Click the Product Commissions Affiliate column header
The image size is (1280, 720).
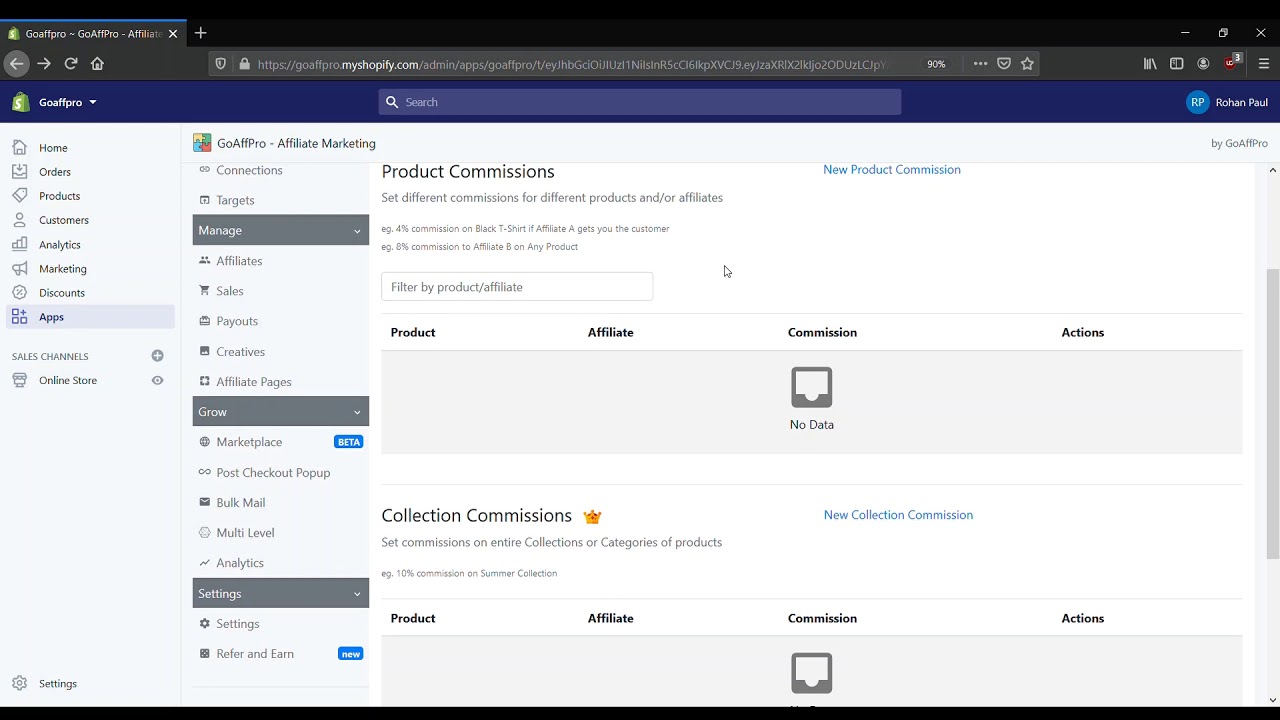tap(611, 333)
